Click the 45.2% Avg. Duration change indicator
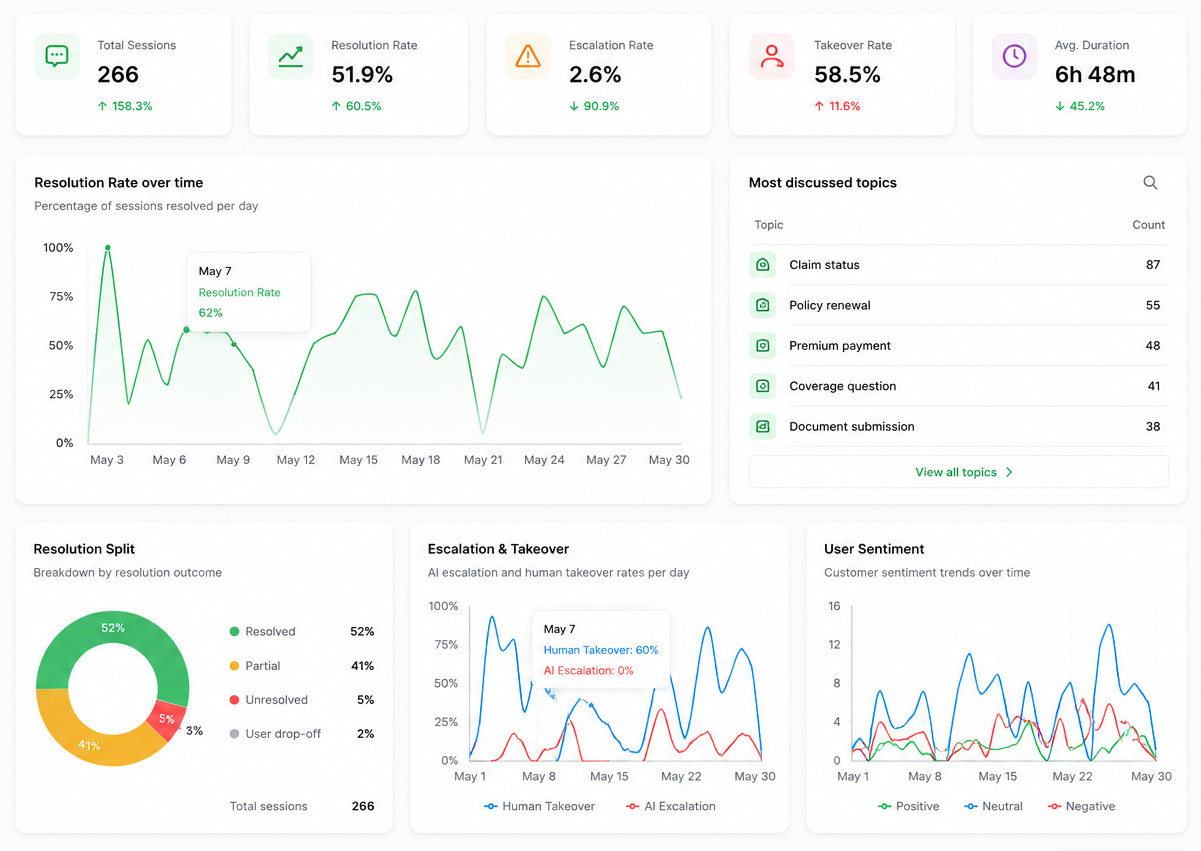Viewport: 1201px width, 851px height. 1080,106
